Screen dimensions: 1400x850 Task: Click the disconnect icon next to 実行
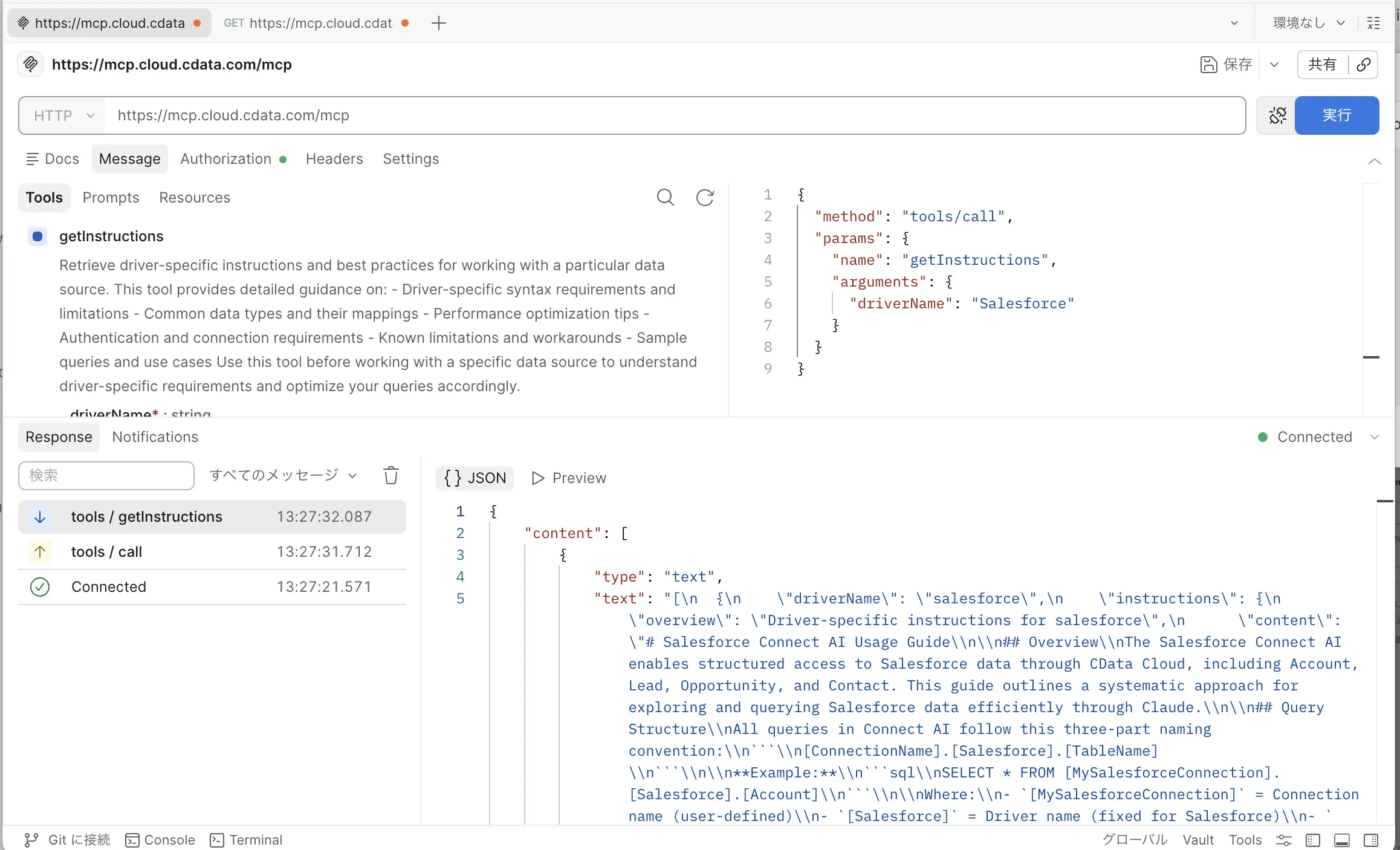click(x=1277, y=115)
